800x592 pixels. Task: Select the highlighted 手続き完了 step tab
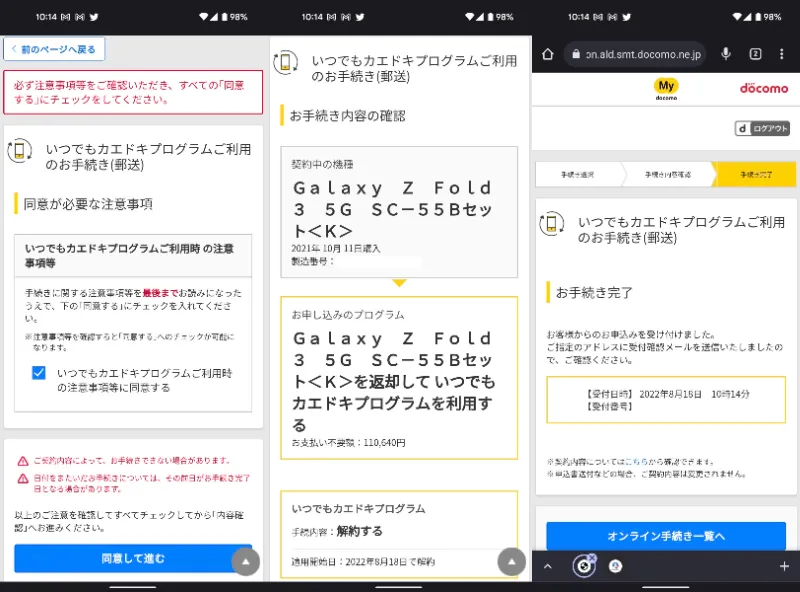pyautogui.click(x=756, y=175)
